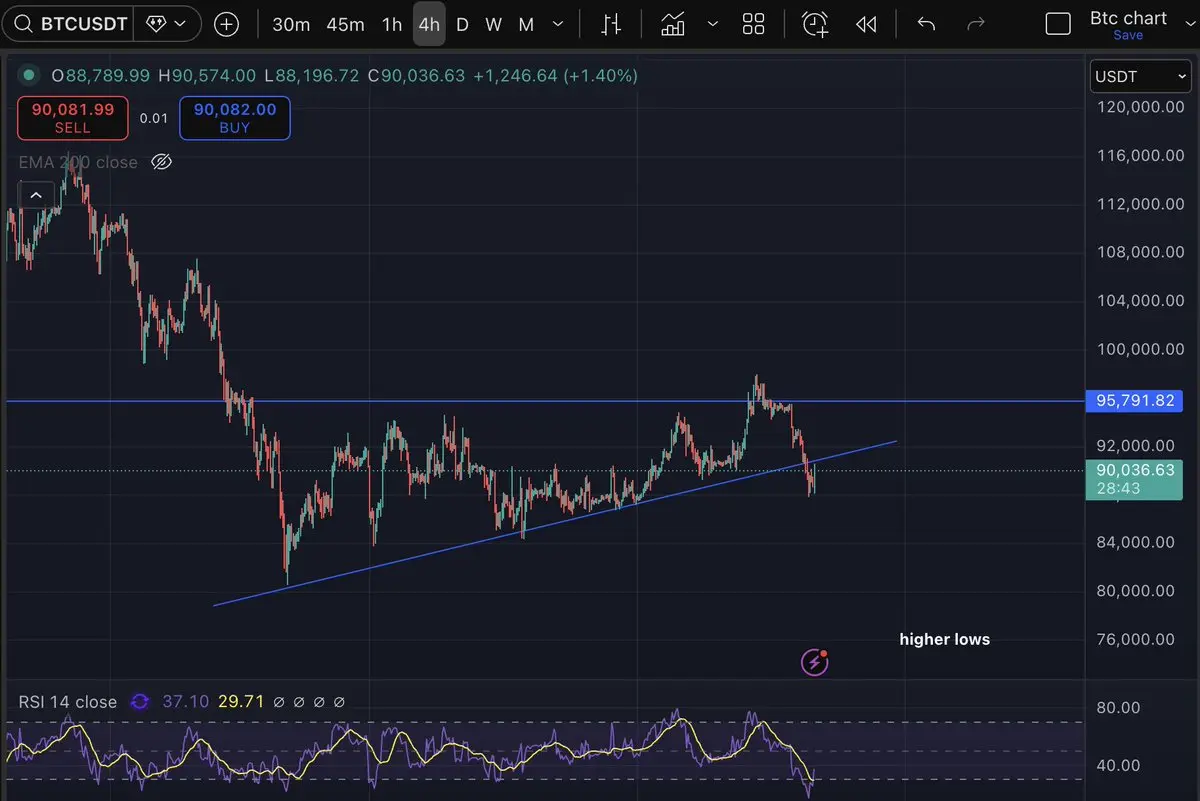Switch to the D daily timeframe
1200x801 pixels.
(462, 24)
